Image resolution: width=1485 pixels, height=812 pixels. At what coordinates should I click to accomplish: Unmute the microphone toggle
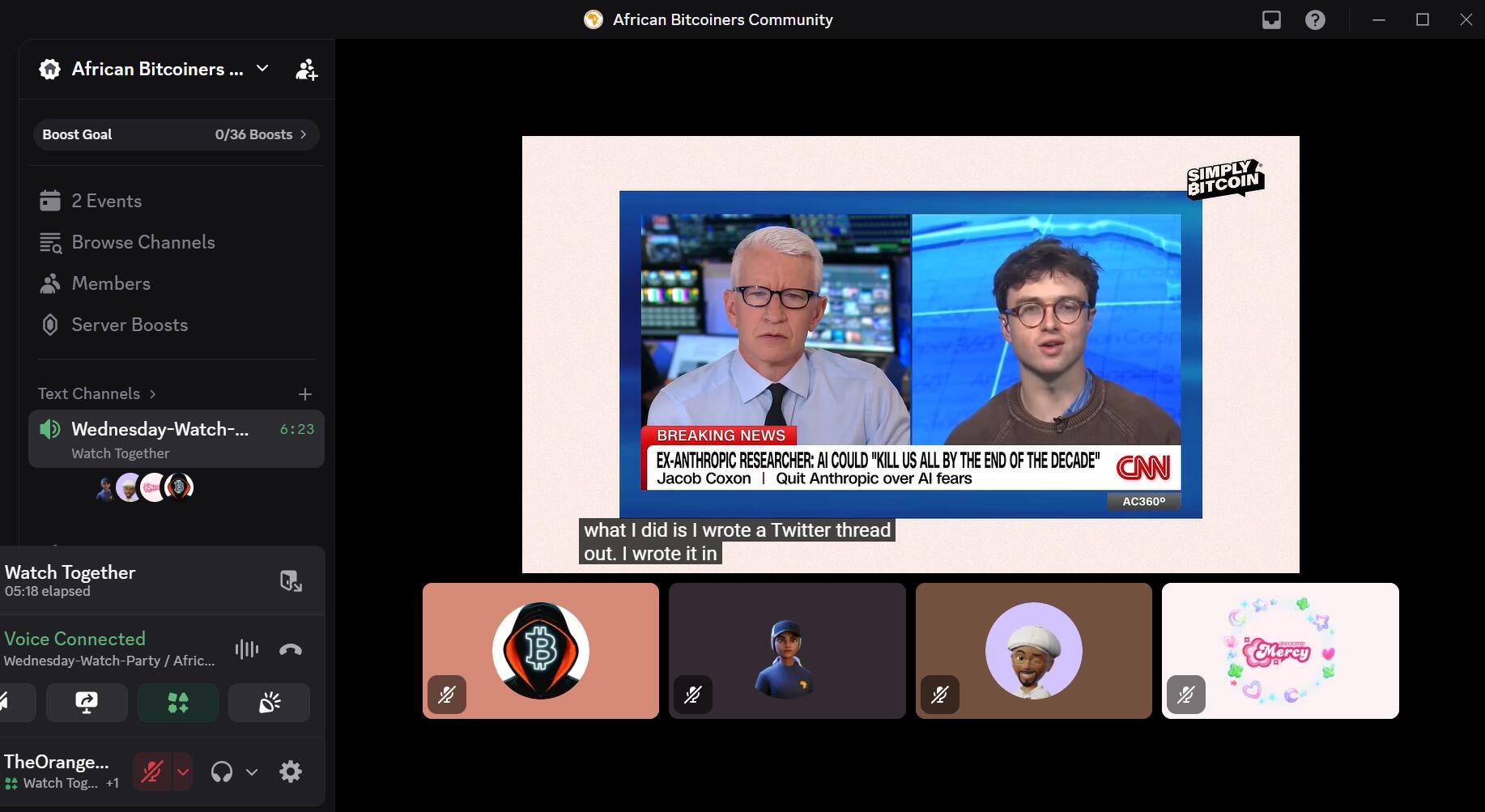(x=152, y=772)
